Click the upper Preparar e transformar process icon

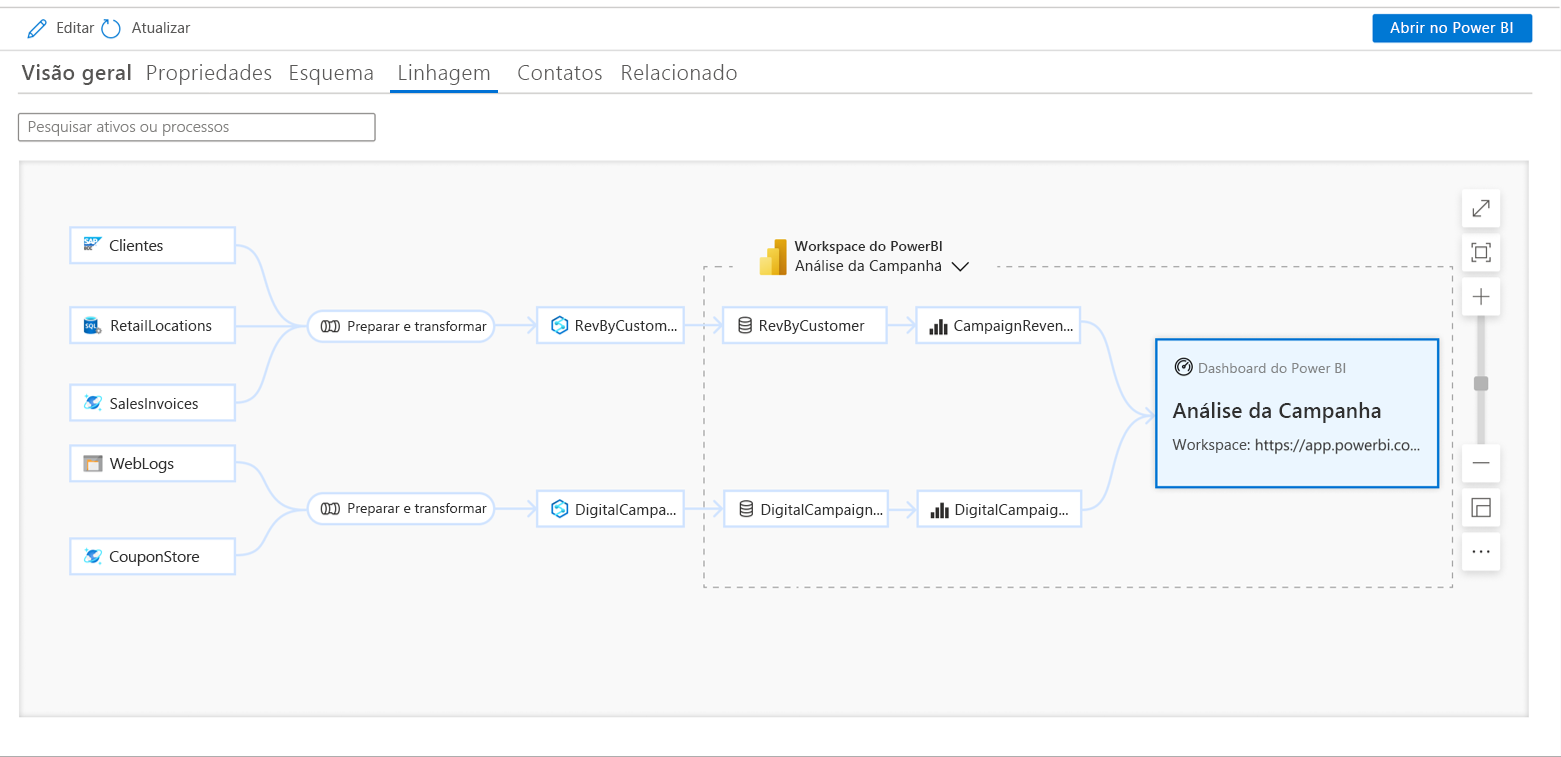pyautogui.click(x=330, y=326)
